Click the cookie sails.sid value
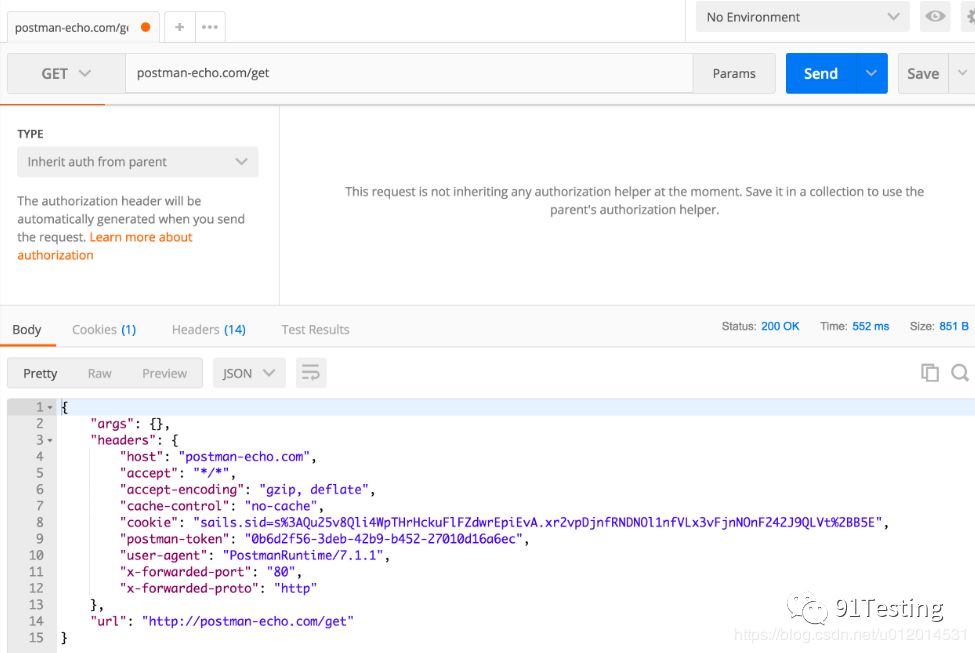Screen dimensions: 975x653 (x=537, y=522)
